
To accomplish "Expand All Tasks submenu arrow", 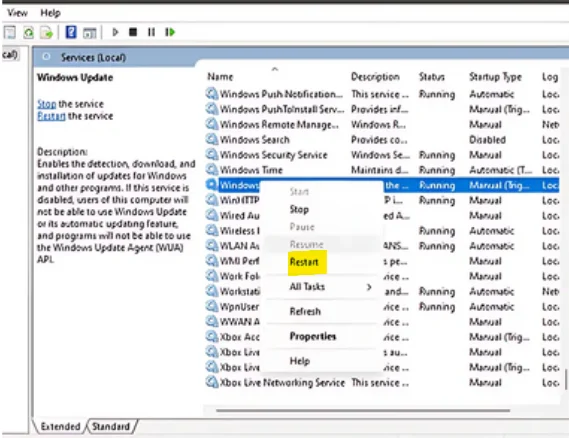I will click(x=369, y=287).
